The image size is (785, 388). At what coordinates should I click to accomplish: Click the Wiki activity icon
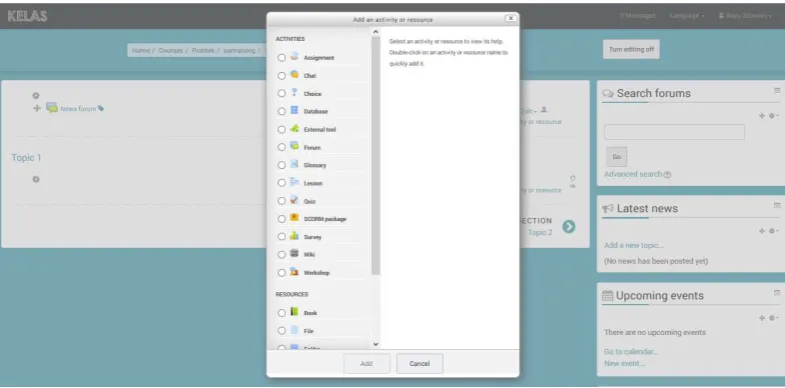click(294, 254)
